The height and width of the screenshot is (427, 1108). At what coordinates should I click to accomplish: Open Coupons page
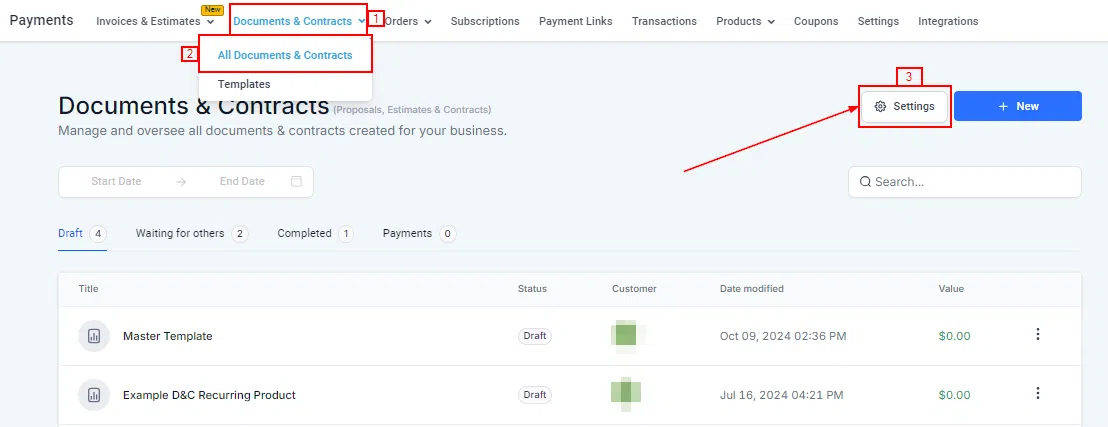815,21
